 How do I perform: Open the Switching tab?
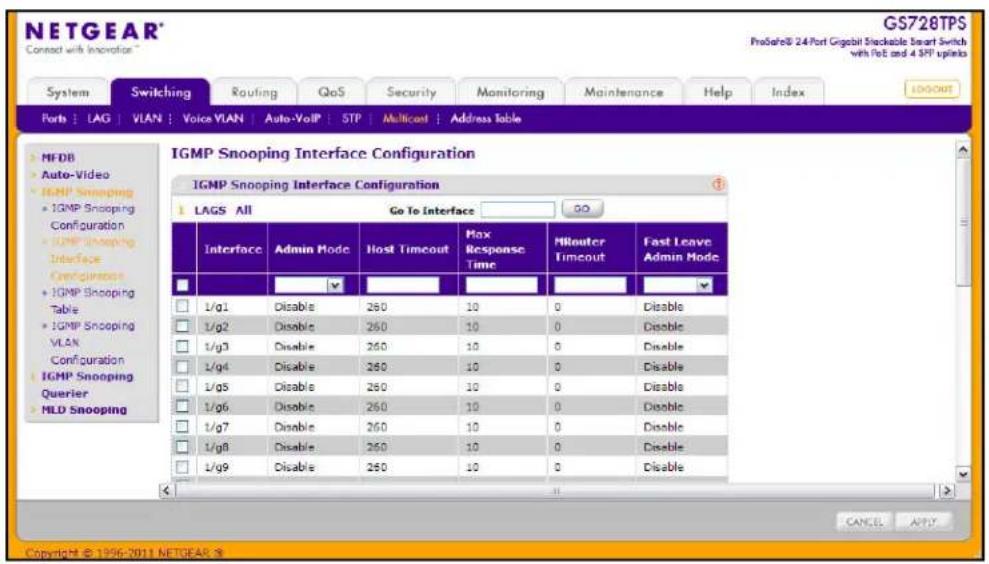point(161,92)
